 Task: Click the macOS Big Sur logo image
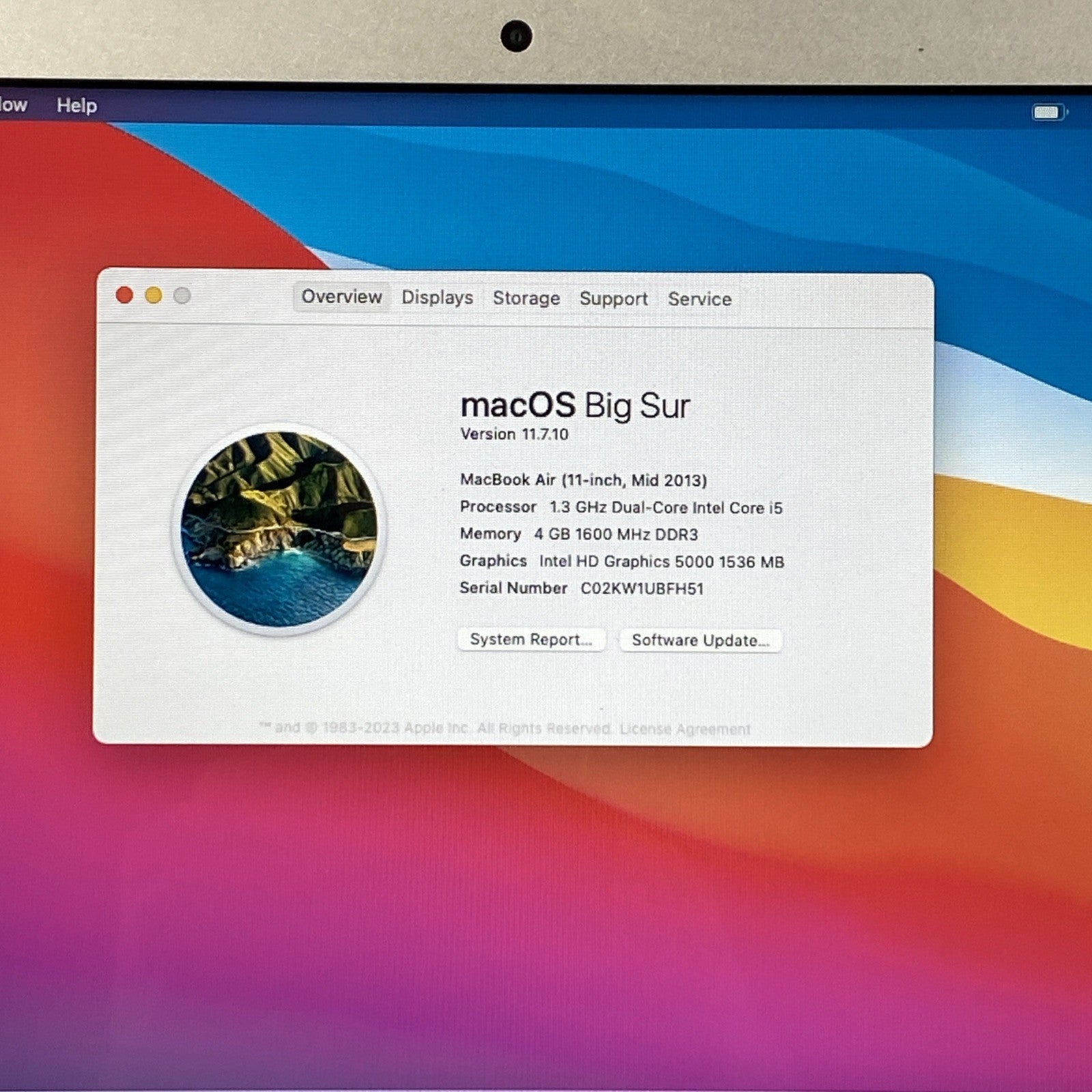coord(279,529)
